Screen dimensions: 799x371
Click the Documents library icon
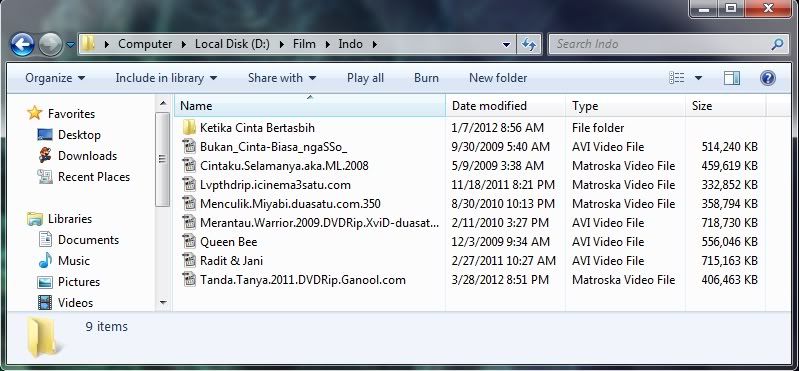point(45,240)
